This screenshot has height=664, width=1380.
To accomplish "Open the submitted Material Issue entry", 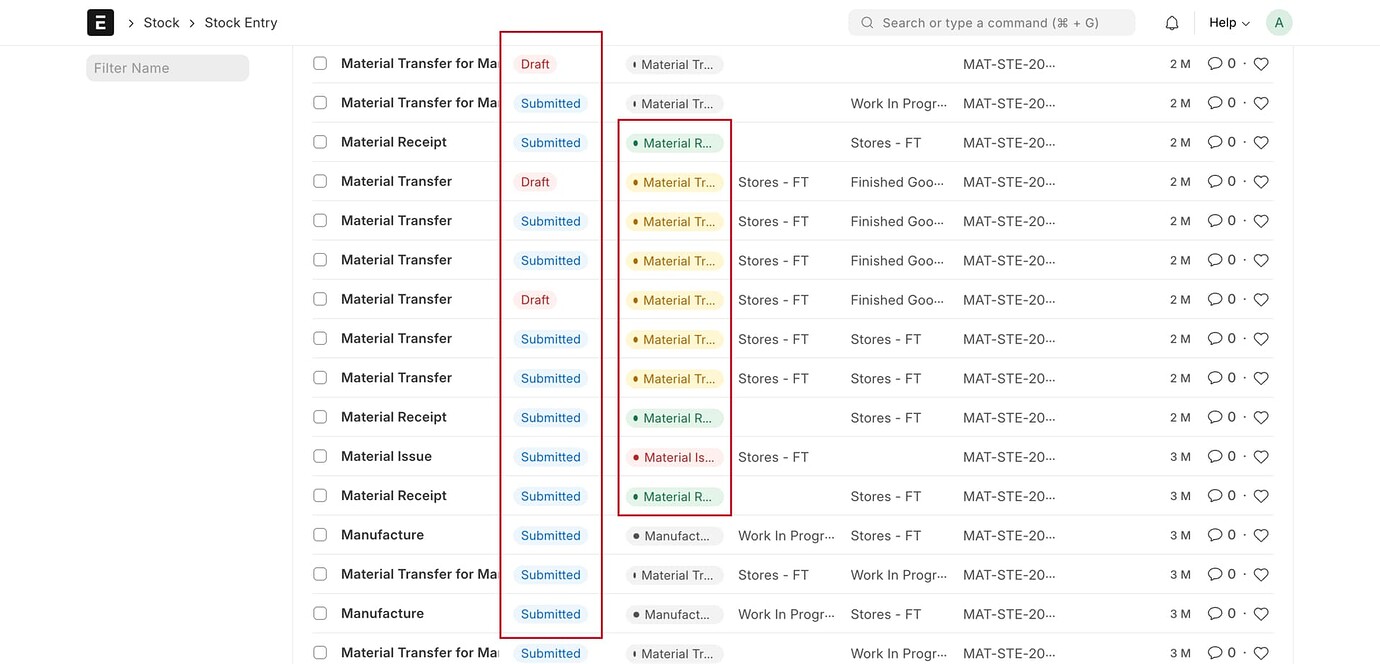I will pos(386,455).
